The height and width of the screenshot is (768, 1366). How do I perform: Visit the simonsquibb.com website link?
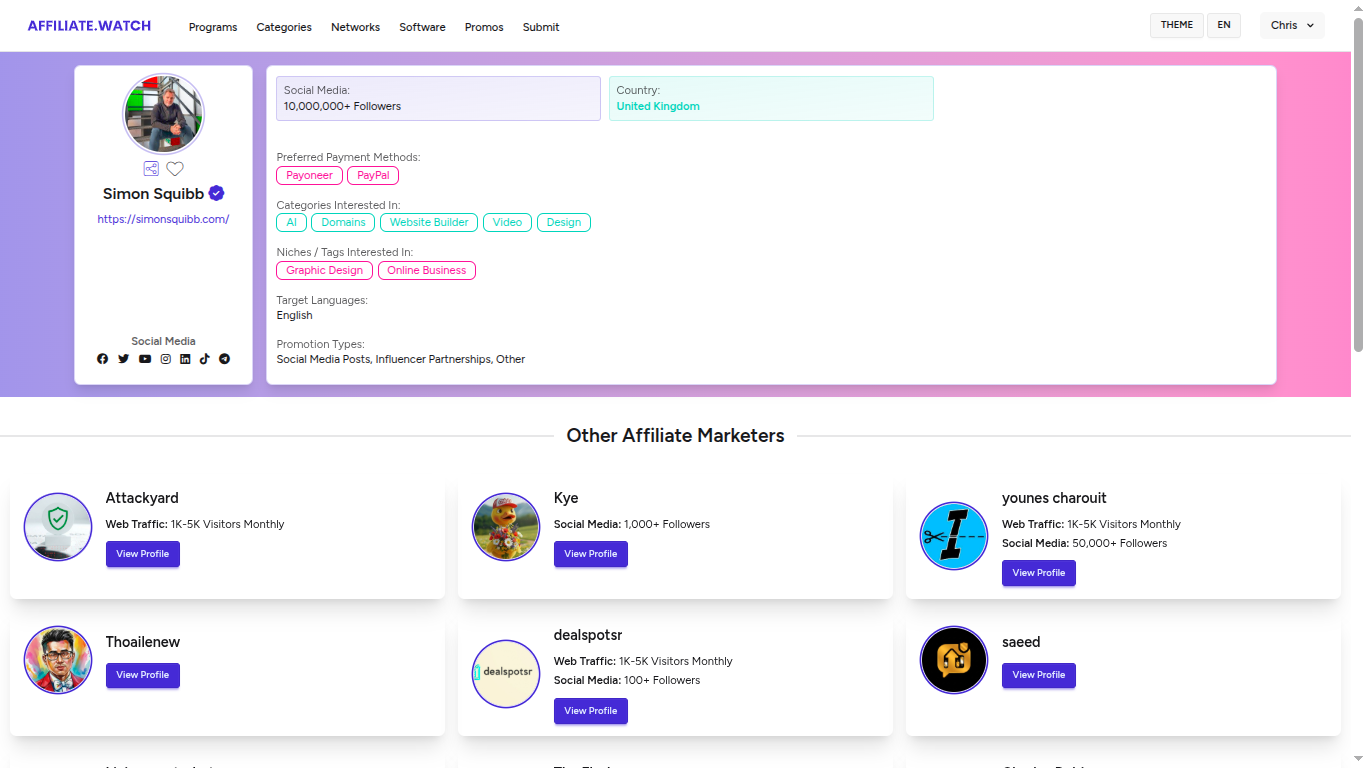tap(163, 219)
